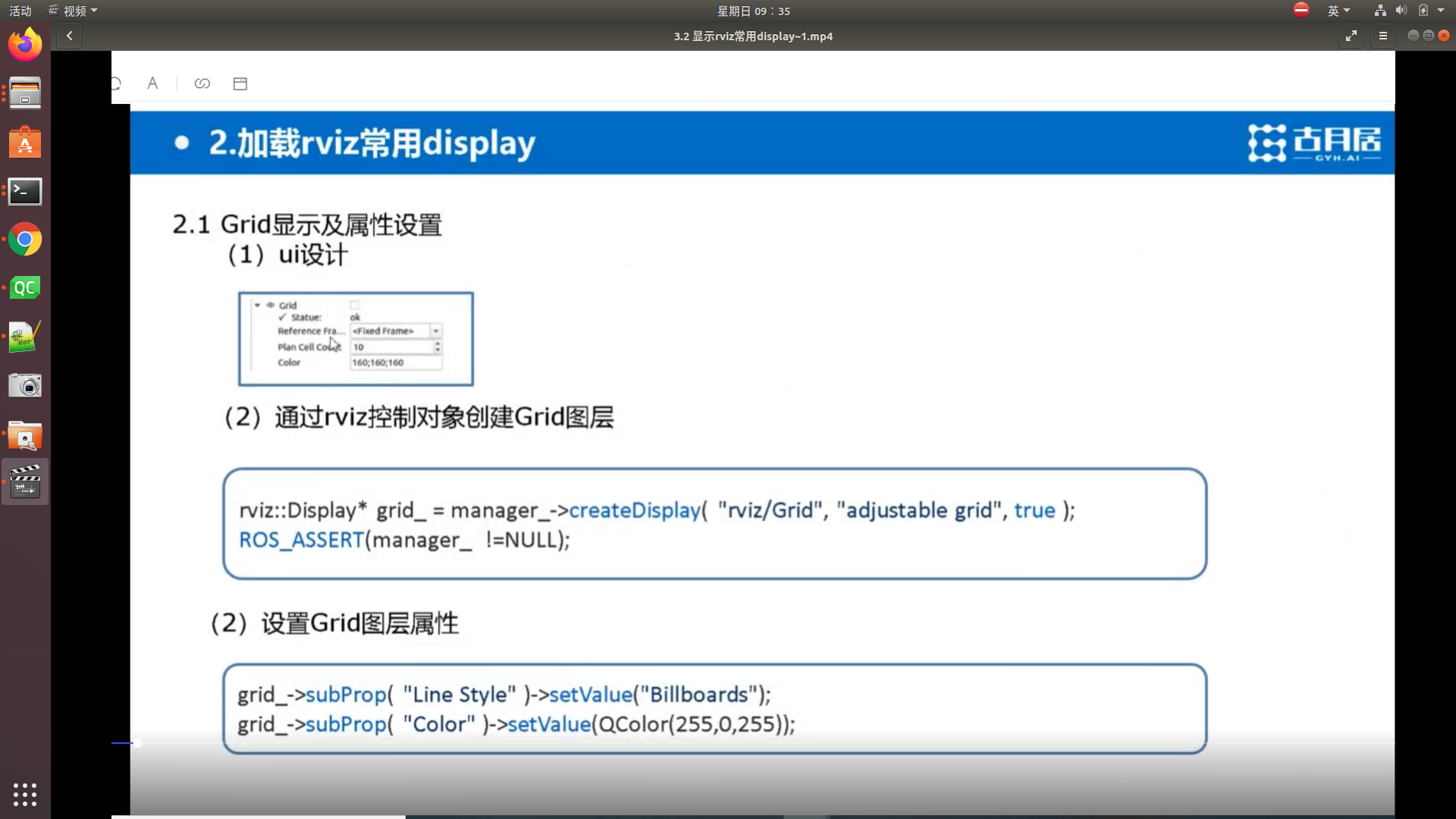The height and width of the screenshot is (819, 1456).
Task: Enter fullscreen with the expand arrows button
Action: pos(1351,36)
